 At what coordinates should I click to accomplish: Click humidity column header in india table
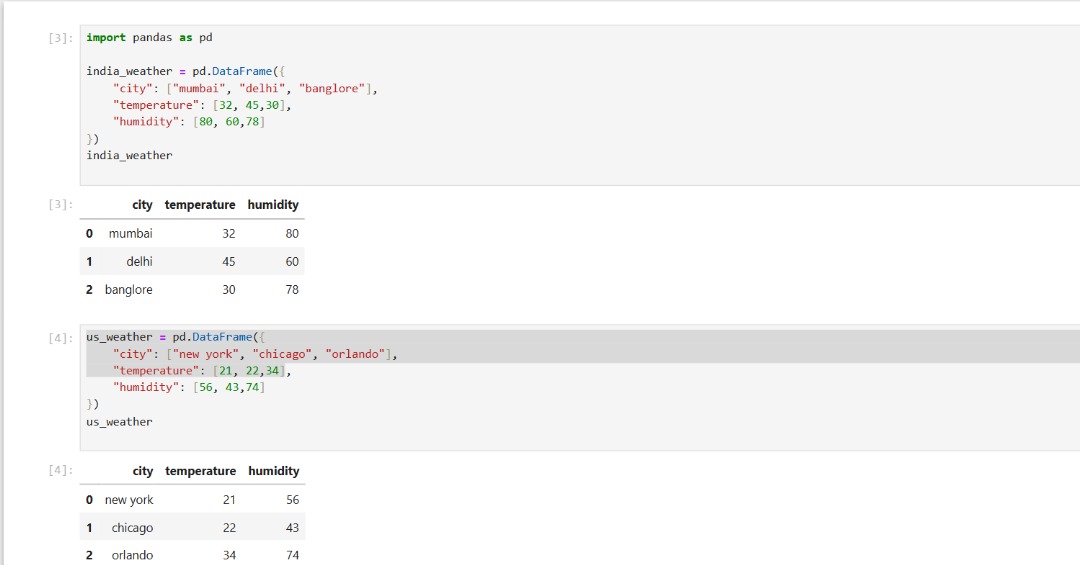coord(273,205)
